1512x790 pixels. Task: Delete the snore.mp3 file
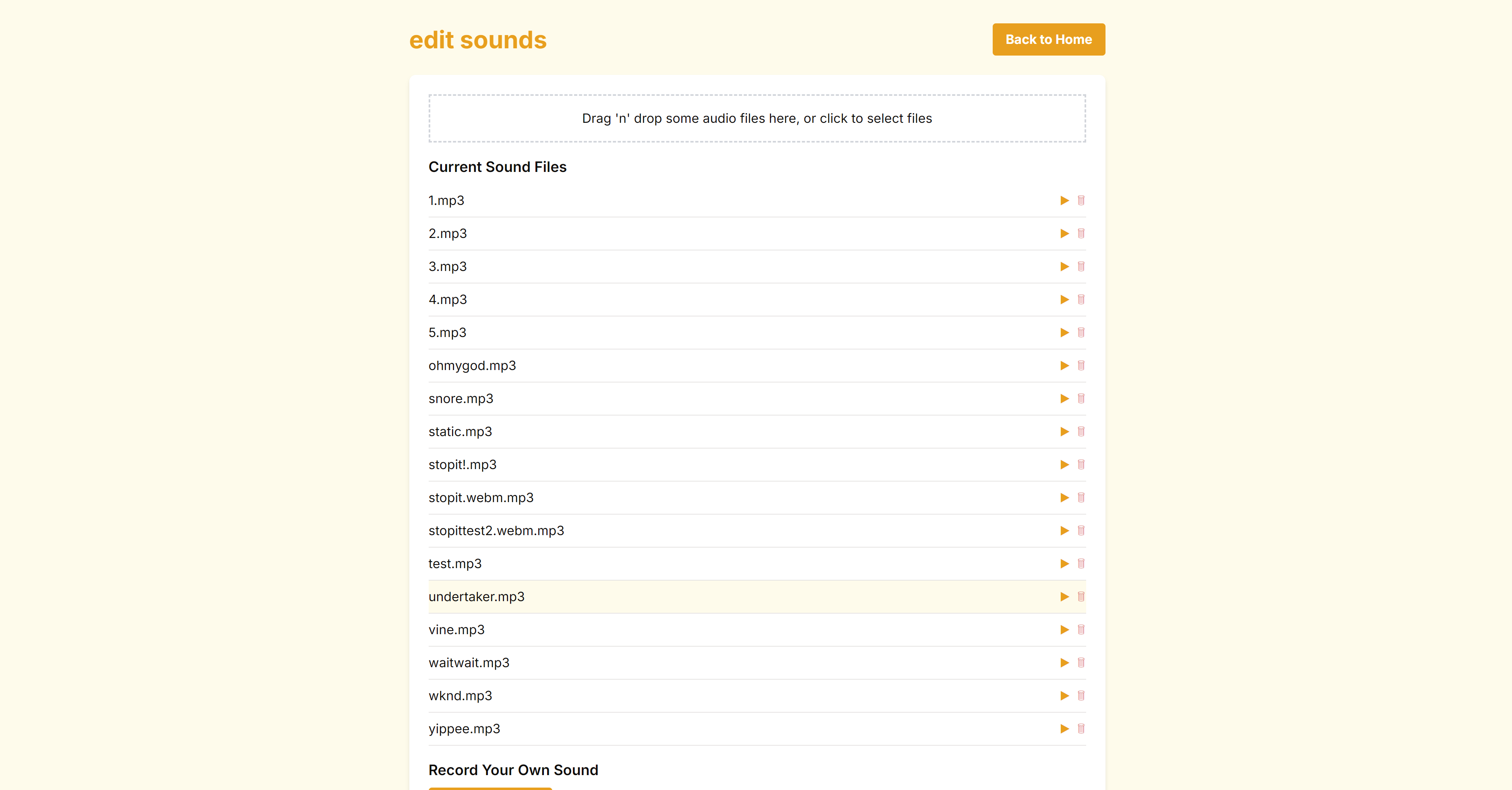[1081, 399]
